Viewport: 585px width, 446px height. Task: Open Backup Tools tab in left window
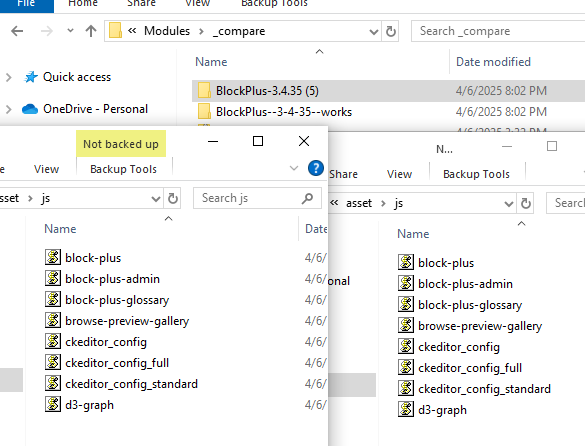[123, 169]
